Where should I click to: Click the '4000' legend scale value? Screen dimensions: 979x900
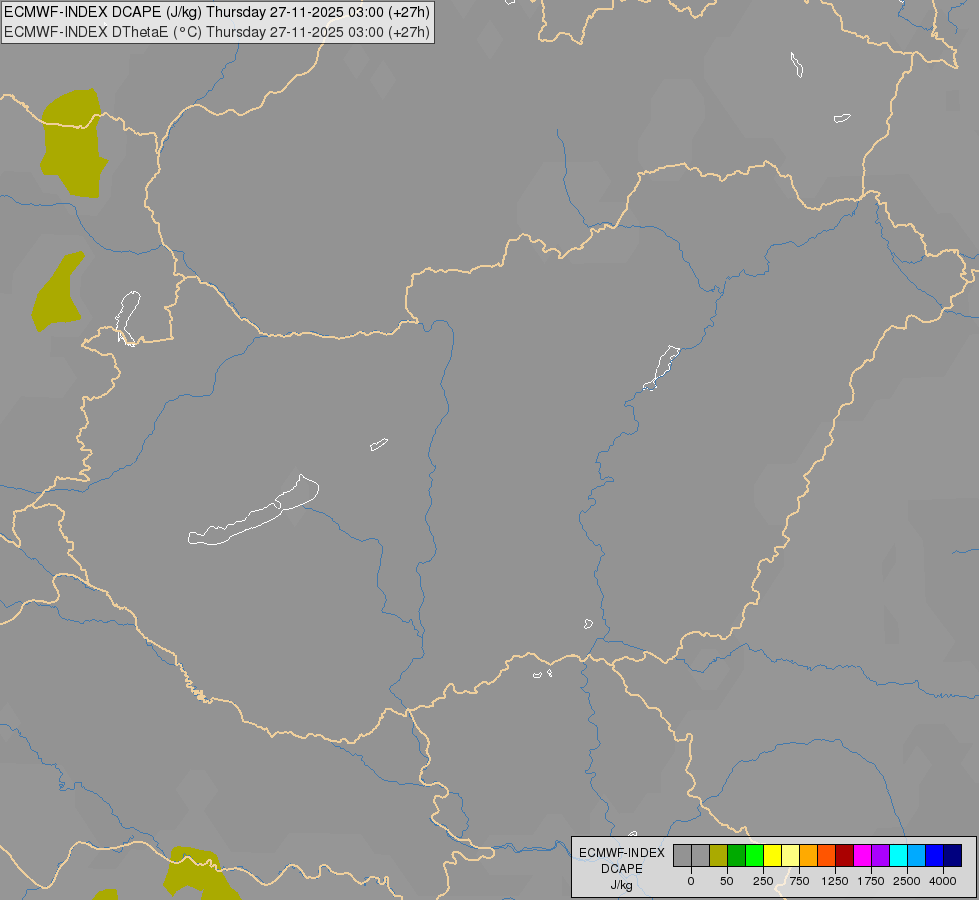(x=943, y=881)
